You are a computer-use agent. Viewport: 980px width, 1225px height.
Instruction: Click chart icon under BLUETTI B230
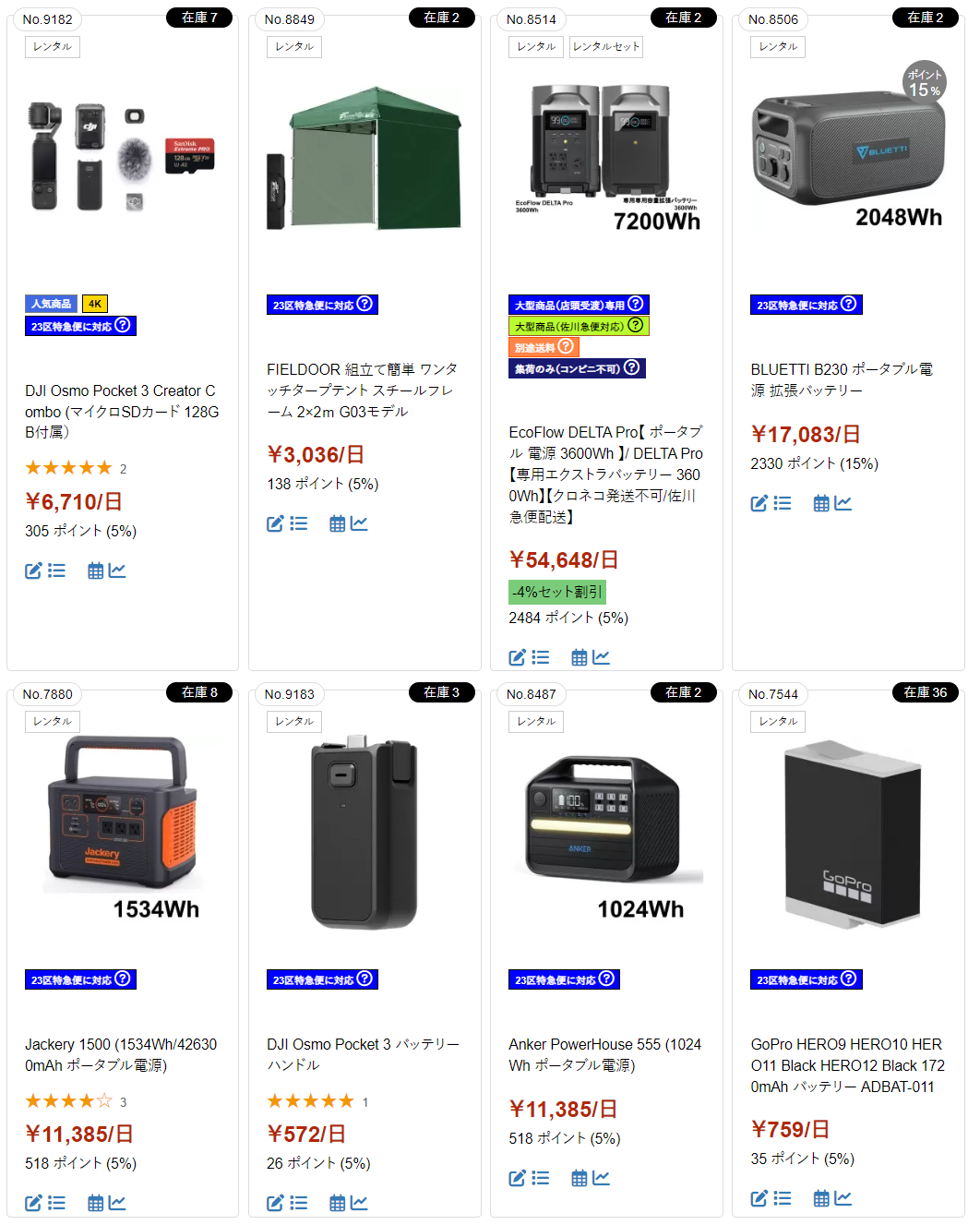tap(843, 503)
